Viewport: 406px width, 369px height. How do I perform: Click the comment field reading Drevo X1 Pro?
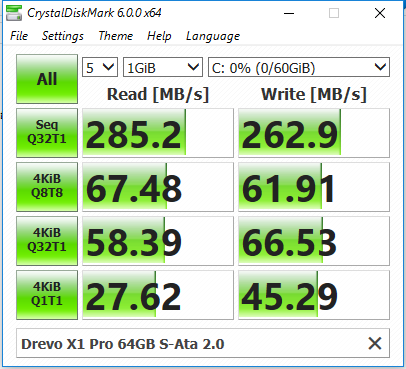(x=203, y=343)
